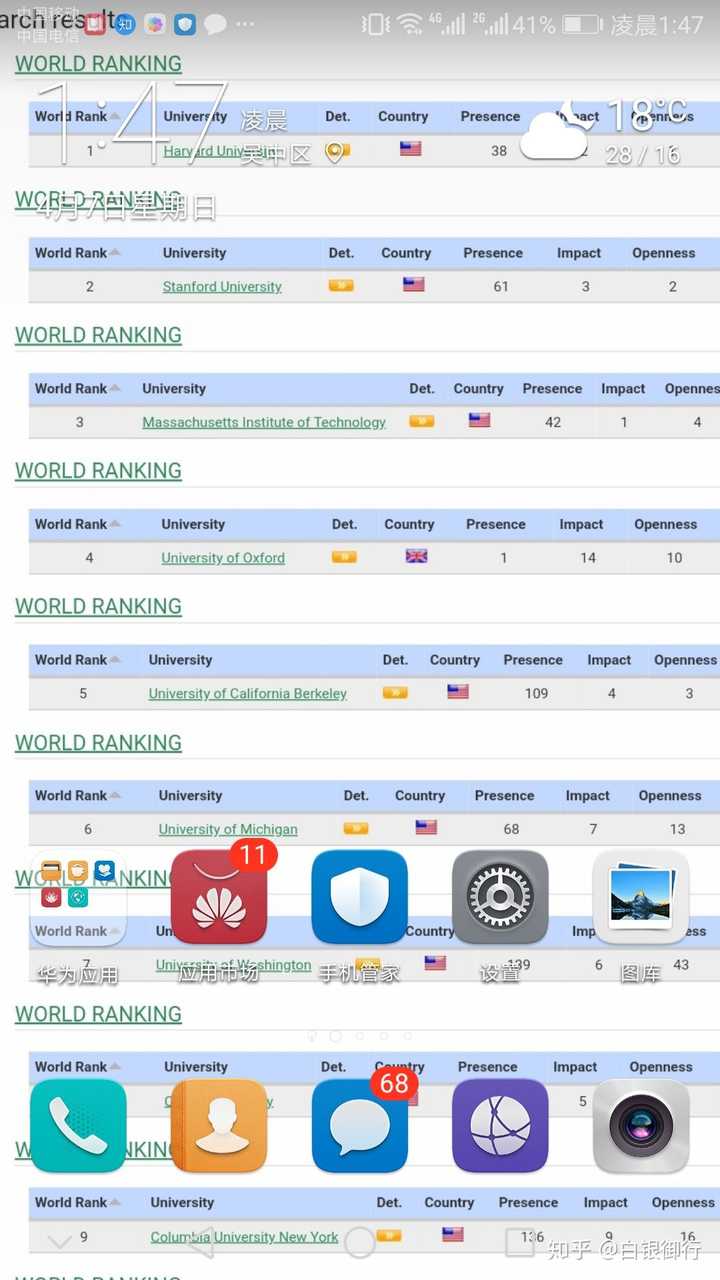Open the Contacts app in dock
Image resolution: width=720 pixels, height=1280 pixels.
point(218,1126)
